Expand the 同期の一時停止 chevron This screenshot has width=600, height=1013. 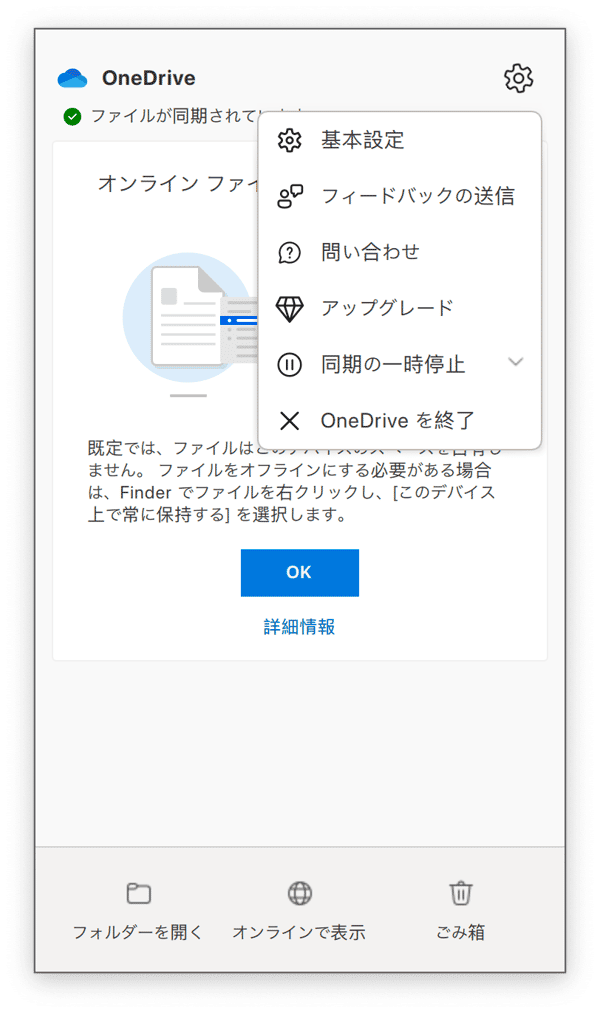(x=515, y=362)
